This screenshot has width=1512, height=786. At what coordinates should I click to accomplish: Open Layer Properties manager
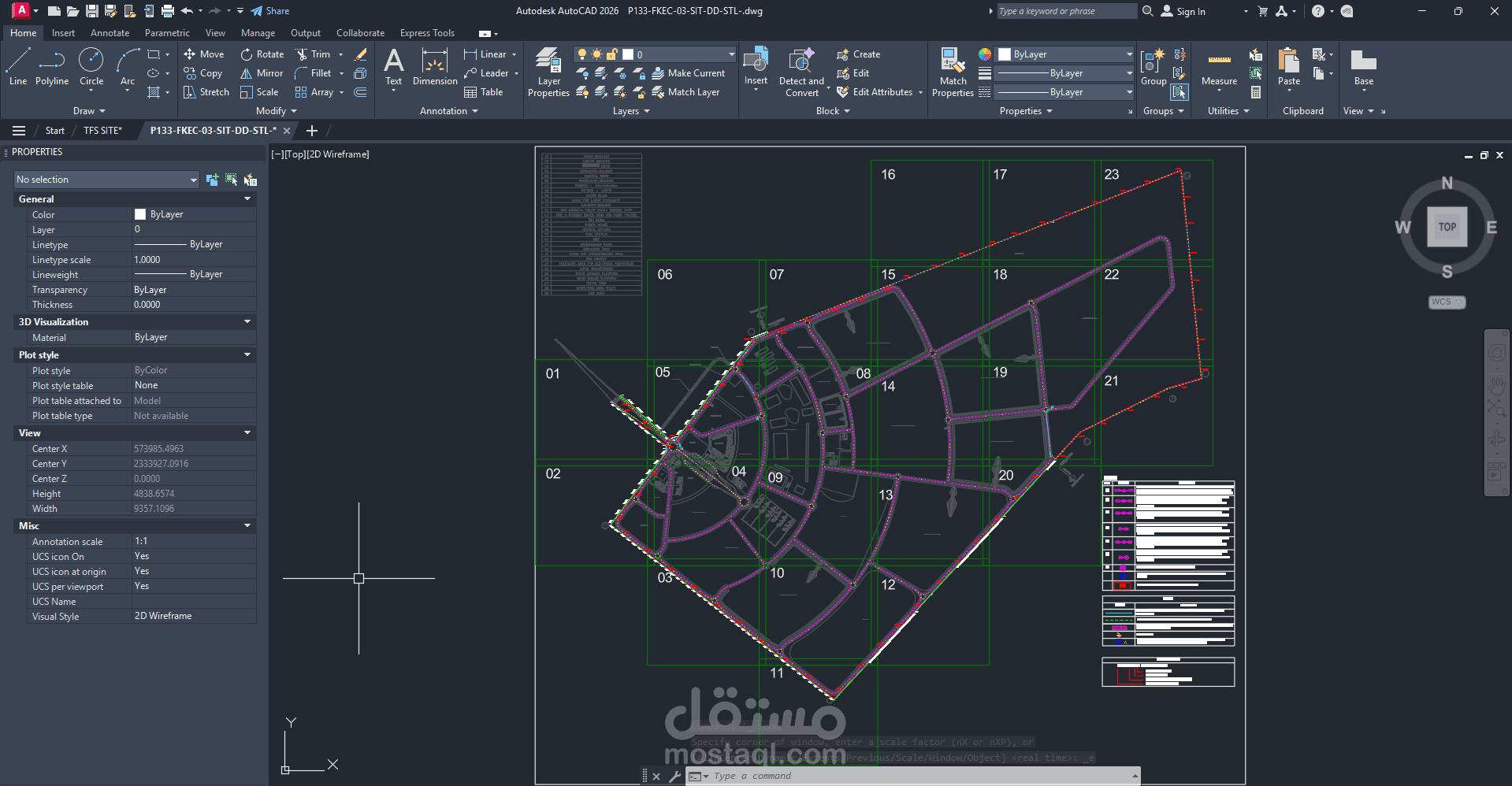tap(548, 72)
